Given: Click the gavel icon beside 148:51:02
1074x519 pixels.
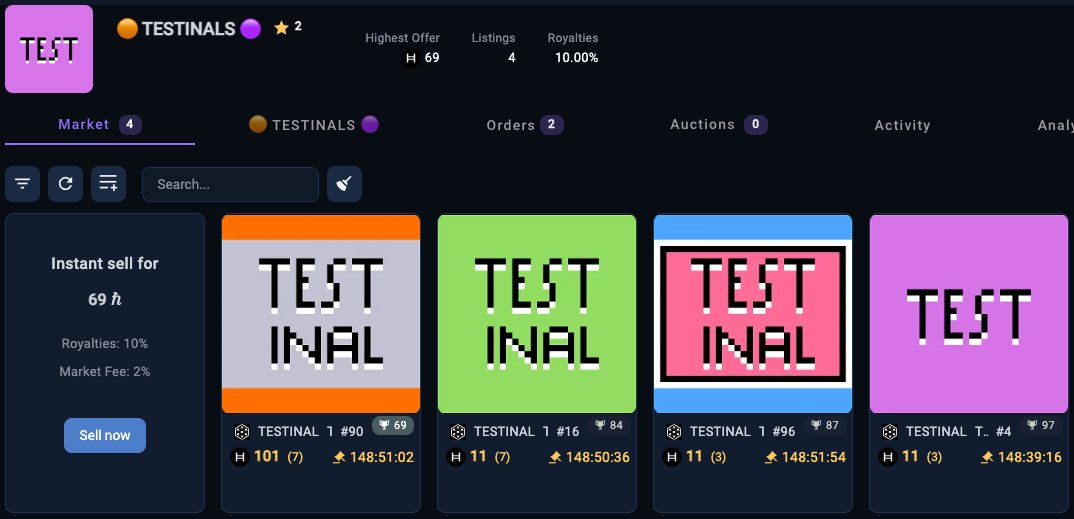Looking at the screenshot, I should pos(339,457).
